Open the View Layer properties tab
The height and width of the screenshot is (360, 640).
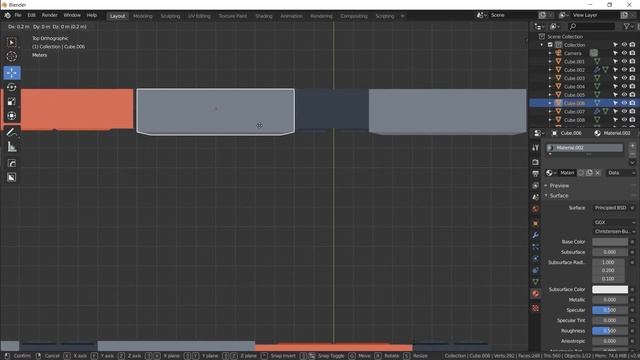(535, 185)
